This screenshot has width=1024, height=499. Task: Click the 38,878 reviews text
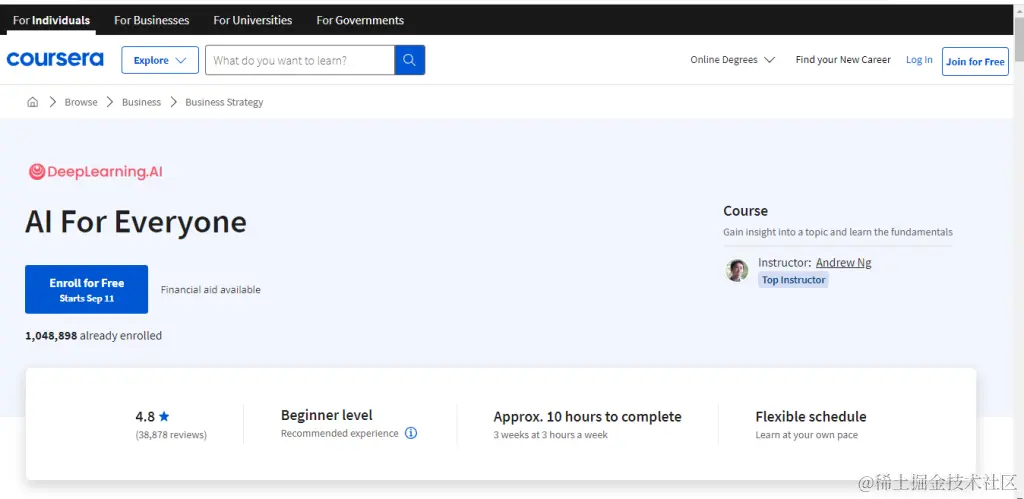click(x=171, y=434)
